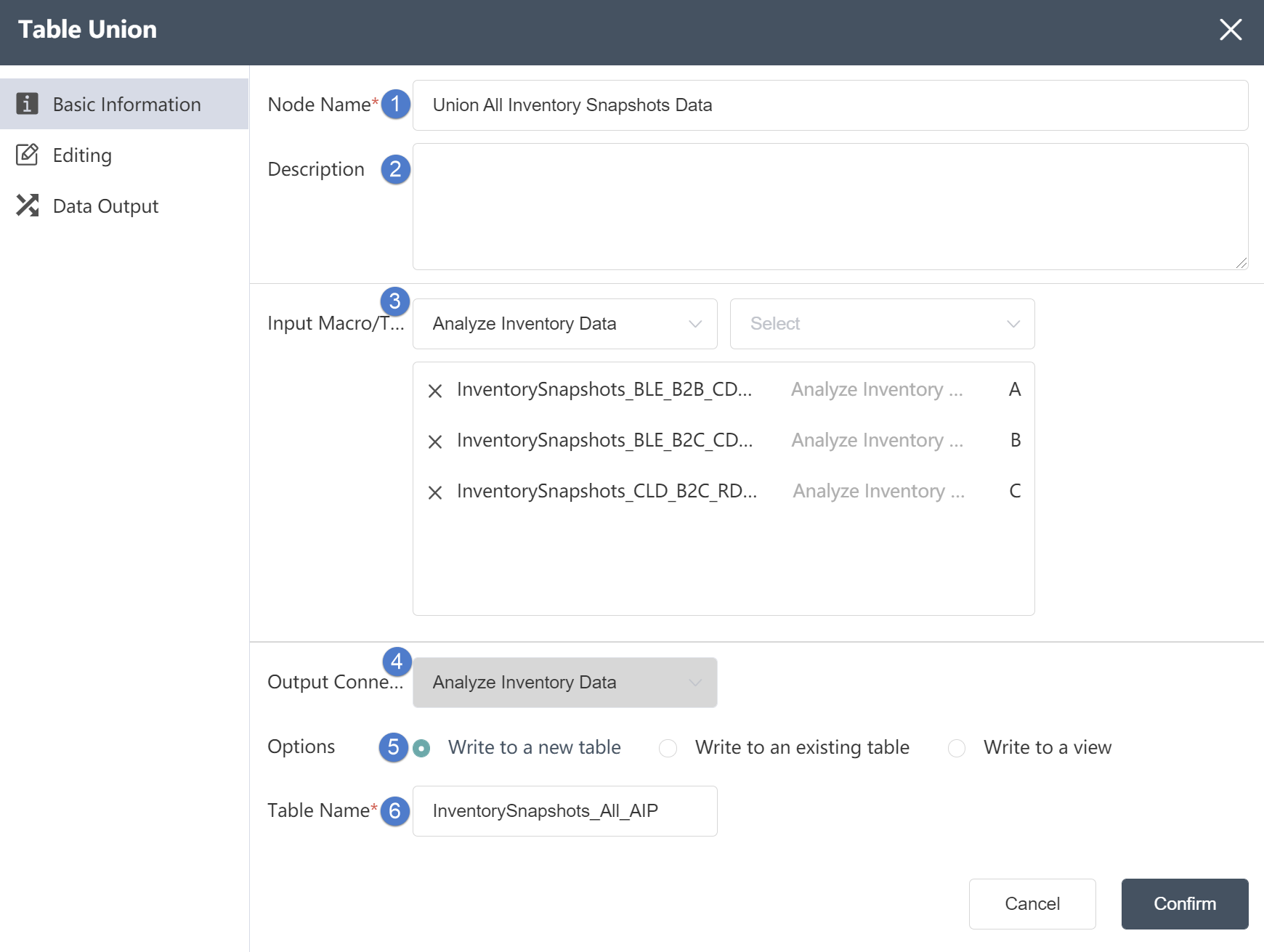Screen dimensions: 1264x952
Task: Select Write to a view option
Action: (957, 748)
